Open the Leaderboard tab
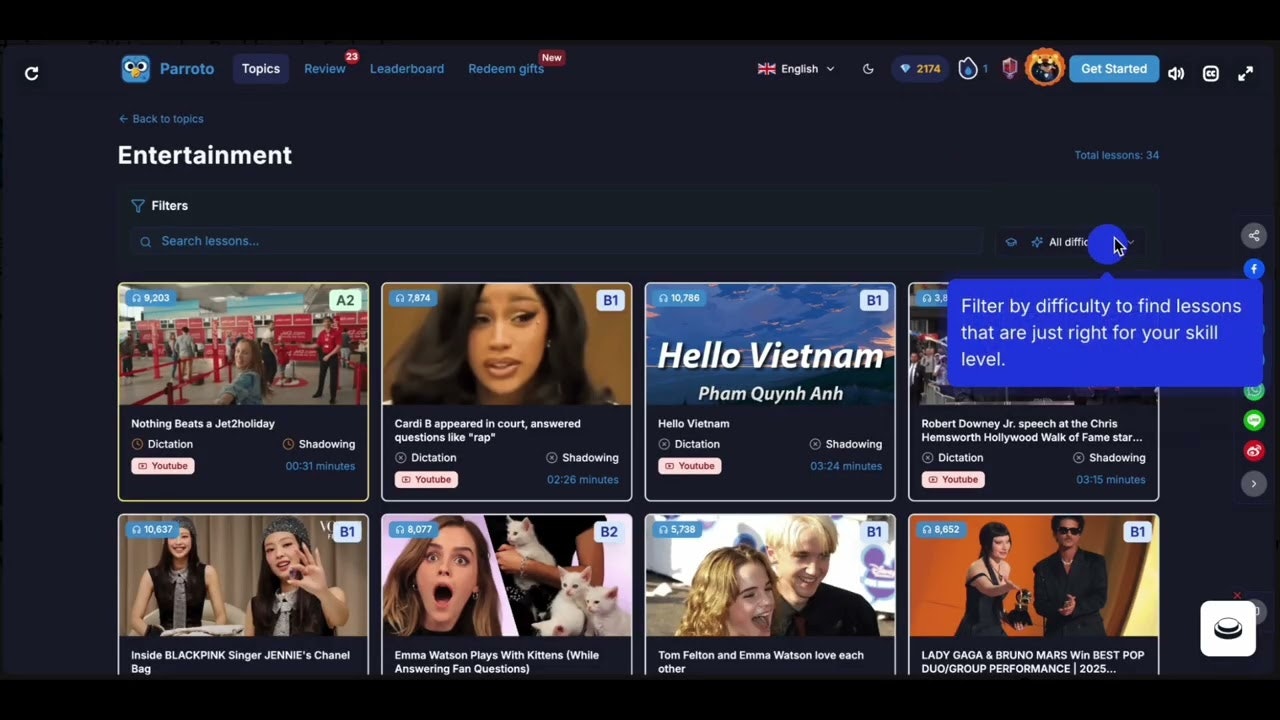Screen dimensions: 1280x720 pyautogui.click(x=407, y=69)
